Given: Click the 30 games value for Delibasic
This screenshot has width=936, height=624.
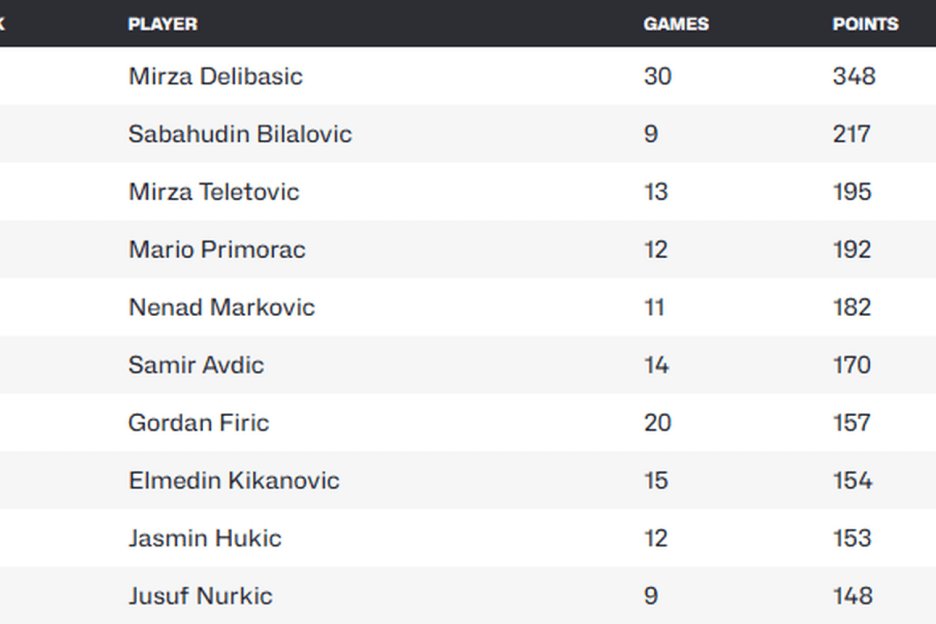Looking at the screenshot, I should click(658, 76).
